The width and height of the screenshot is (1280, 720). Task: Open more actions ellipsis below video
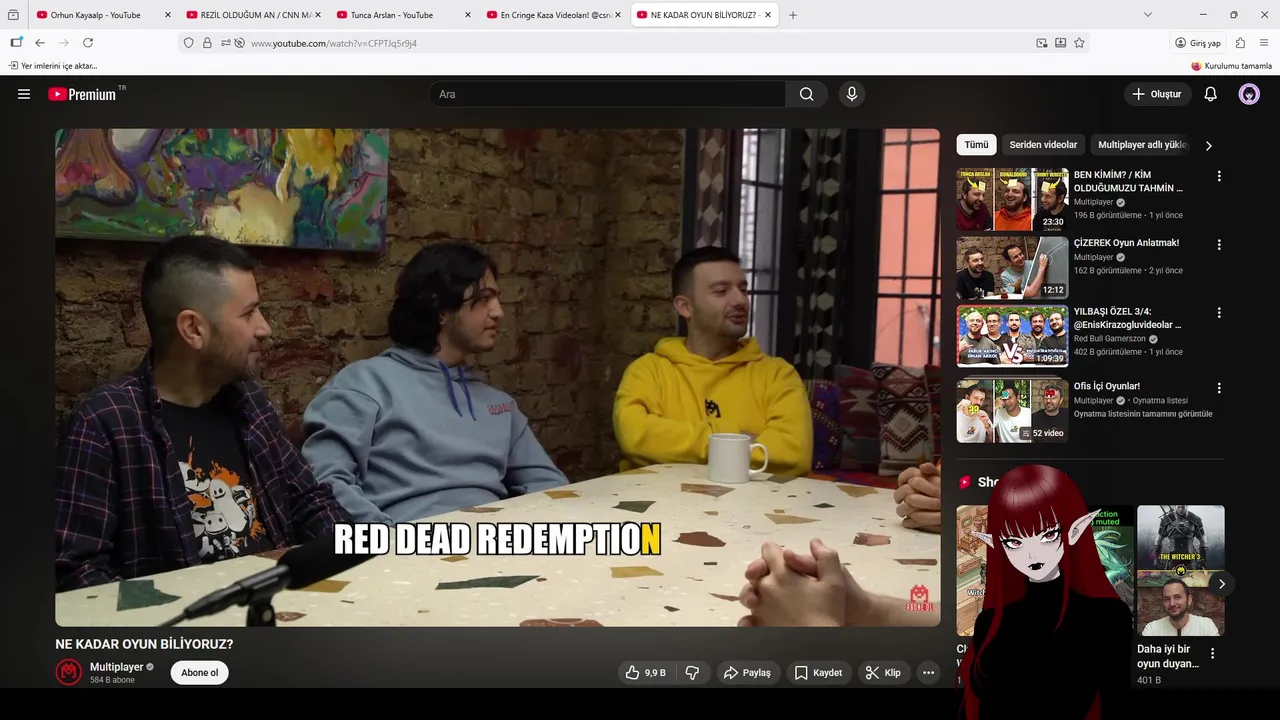coord(928,673)
